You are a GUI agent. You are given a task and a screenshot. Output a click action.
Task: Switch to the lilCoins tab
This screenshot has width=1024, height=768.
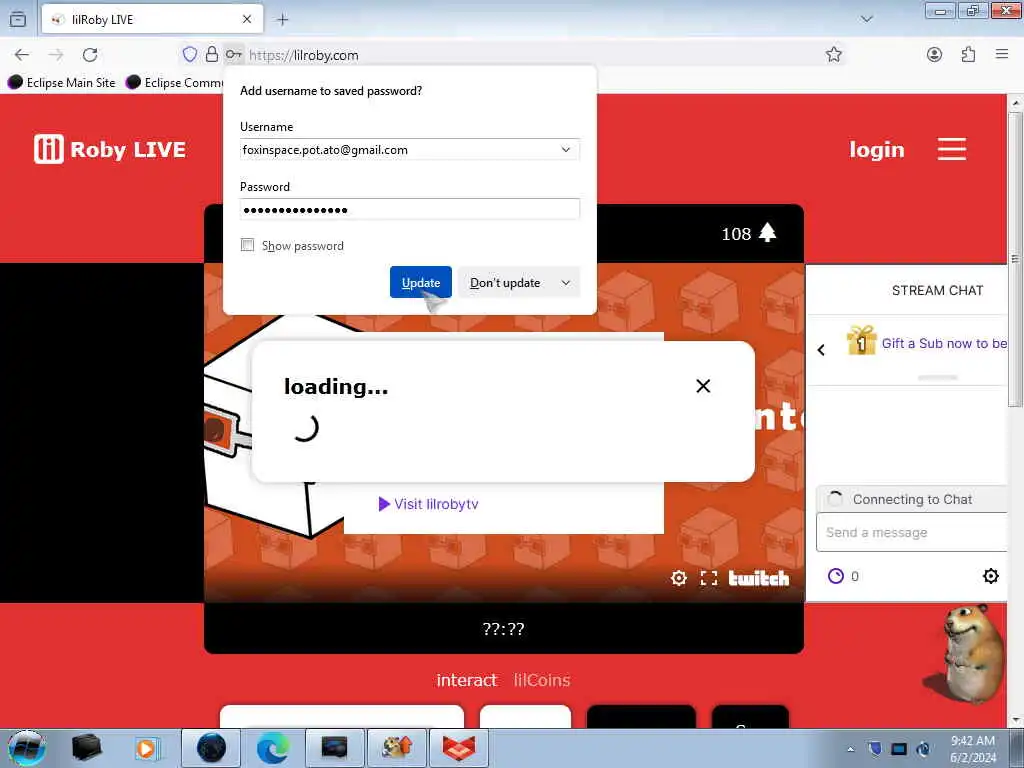tap(541, 680)
